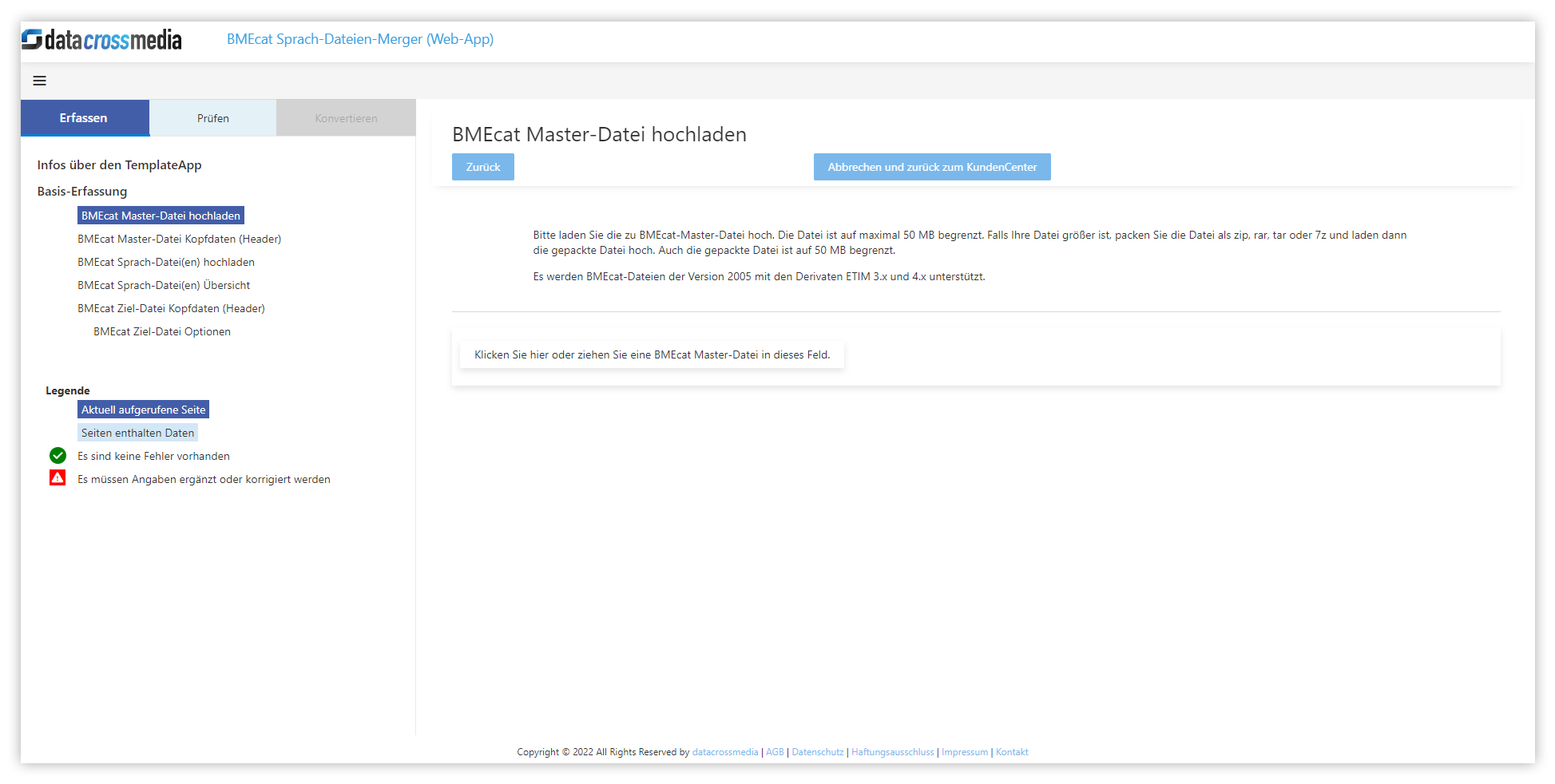Image resolution: width=1555 pixels, height=784 pixels.
Task: Click the 'Es sind keine Fehler vorhanden' text
Action: [153, 456]
